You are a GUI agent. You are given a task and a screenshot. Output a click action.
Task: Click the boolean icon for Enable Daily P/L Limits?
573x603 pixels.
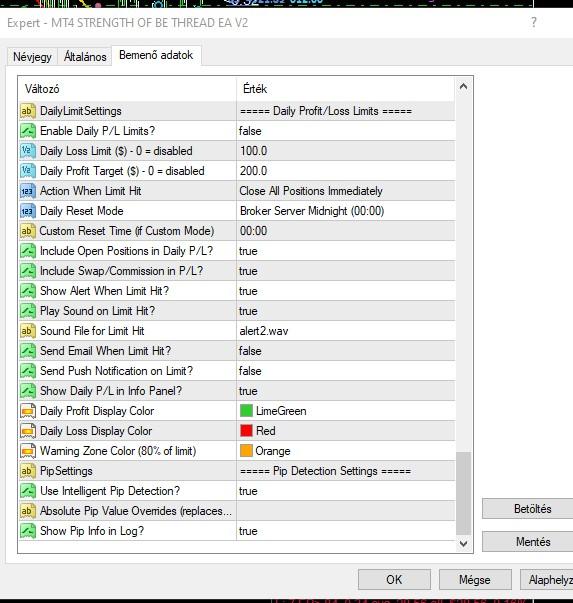pos(28,131)
